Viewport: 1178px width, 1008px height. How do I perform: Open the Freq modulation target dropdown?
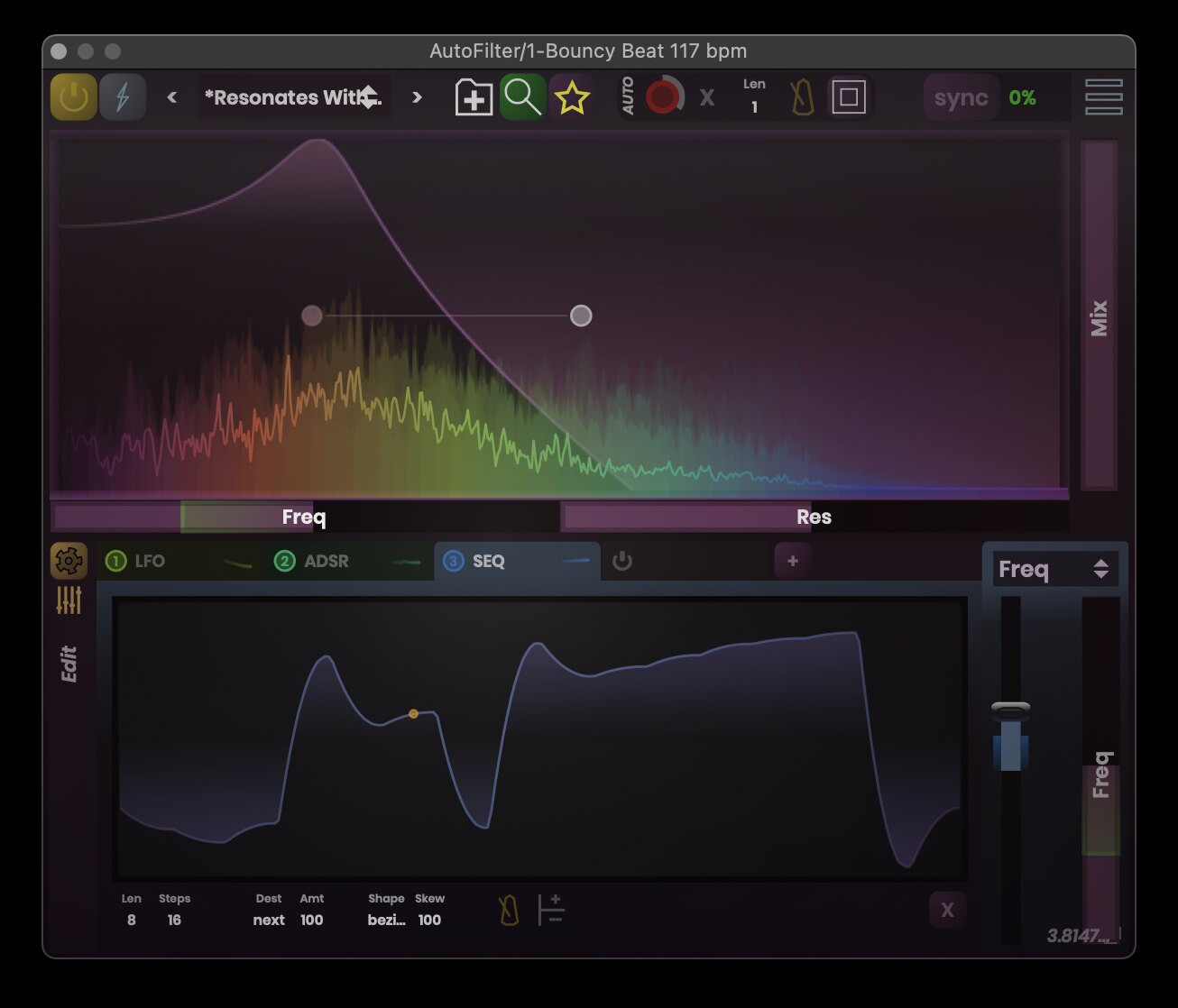coord(1054,569)
